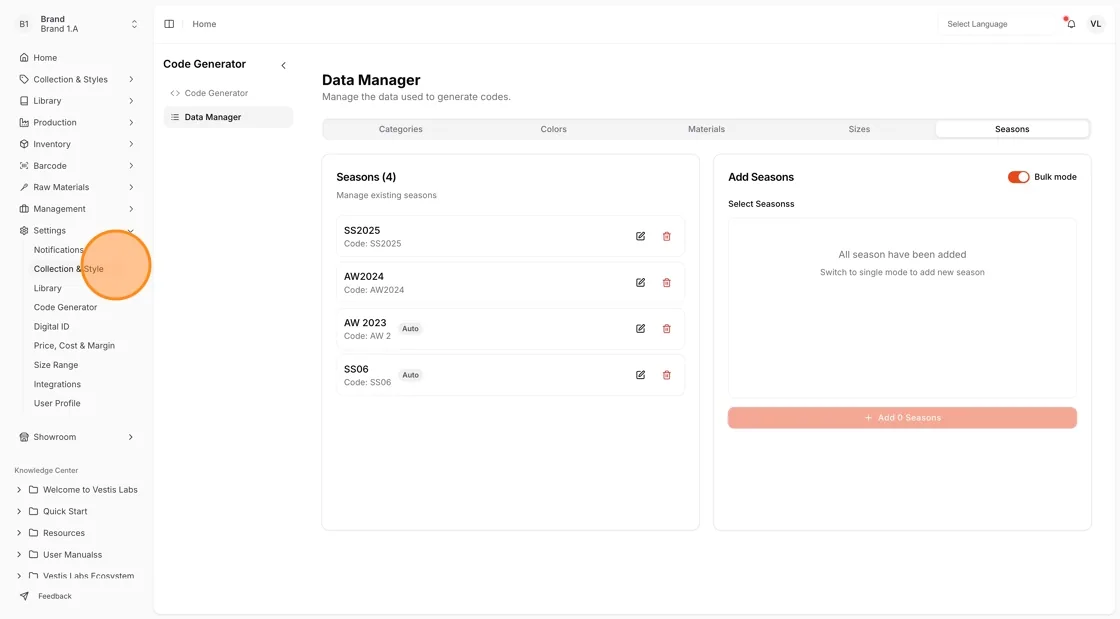
Task: Open Size Range settings
Action: coord(56,365)
